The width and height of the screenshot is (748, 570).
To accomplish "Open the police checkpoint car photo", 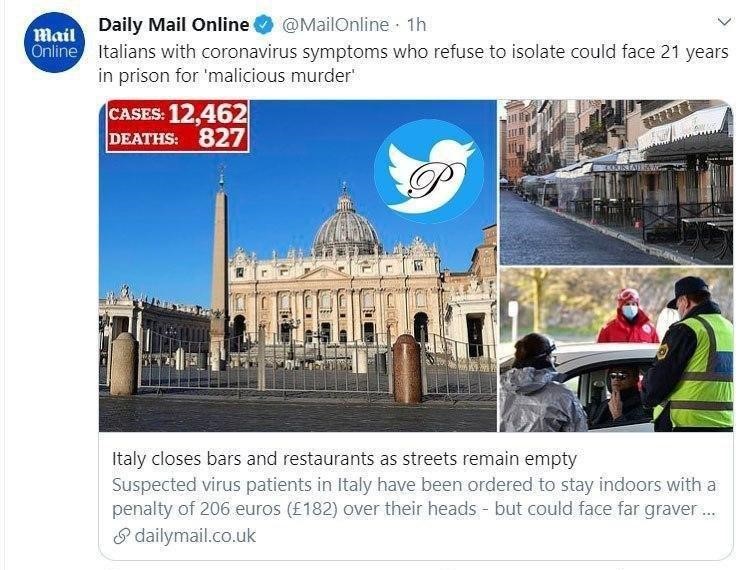I will [616, 349].
